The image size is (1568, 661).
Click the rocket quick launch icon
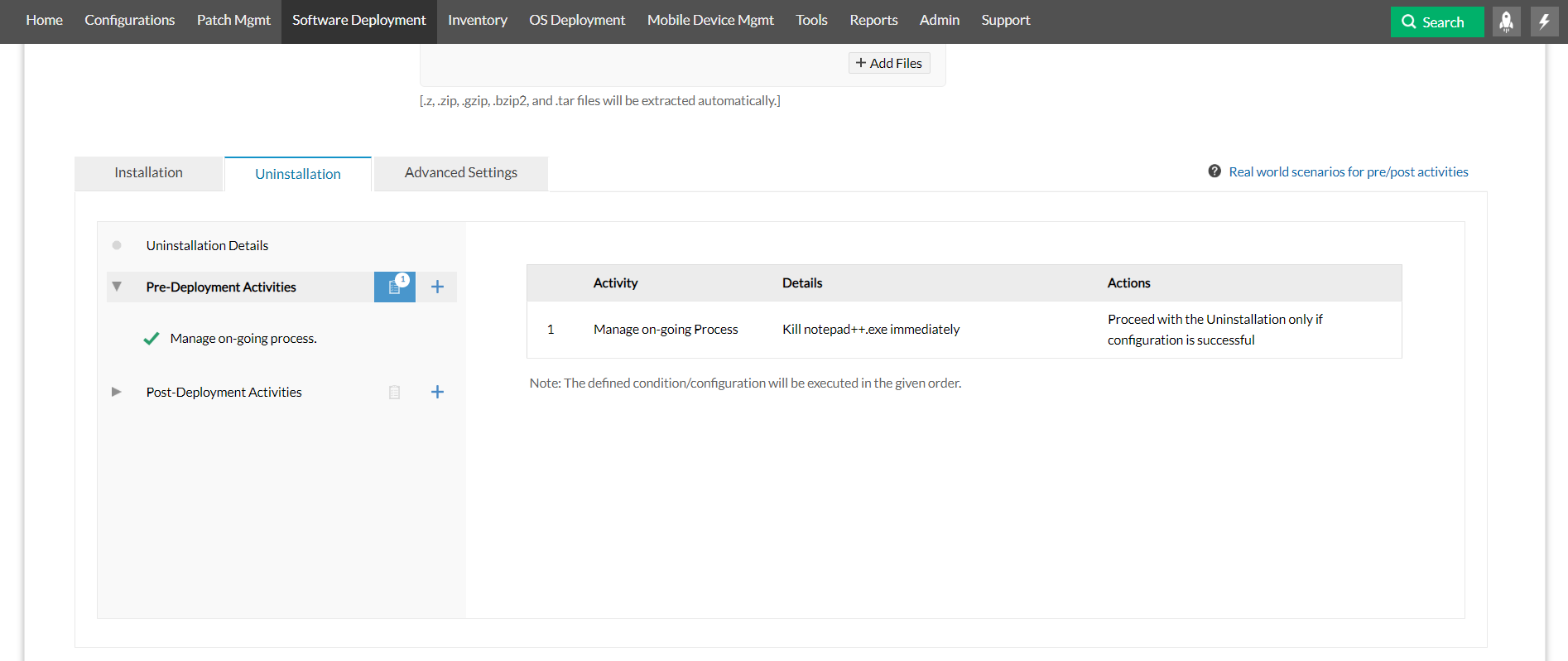click(1506, 22)
